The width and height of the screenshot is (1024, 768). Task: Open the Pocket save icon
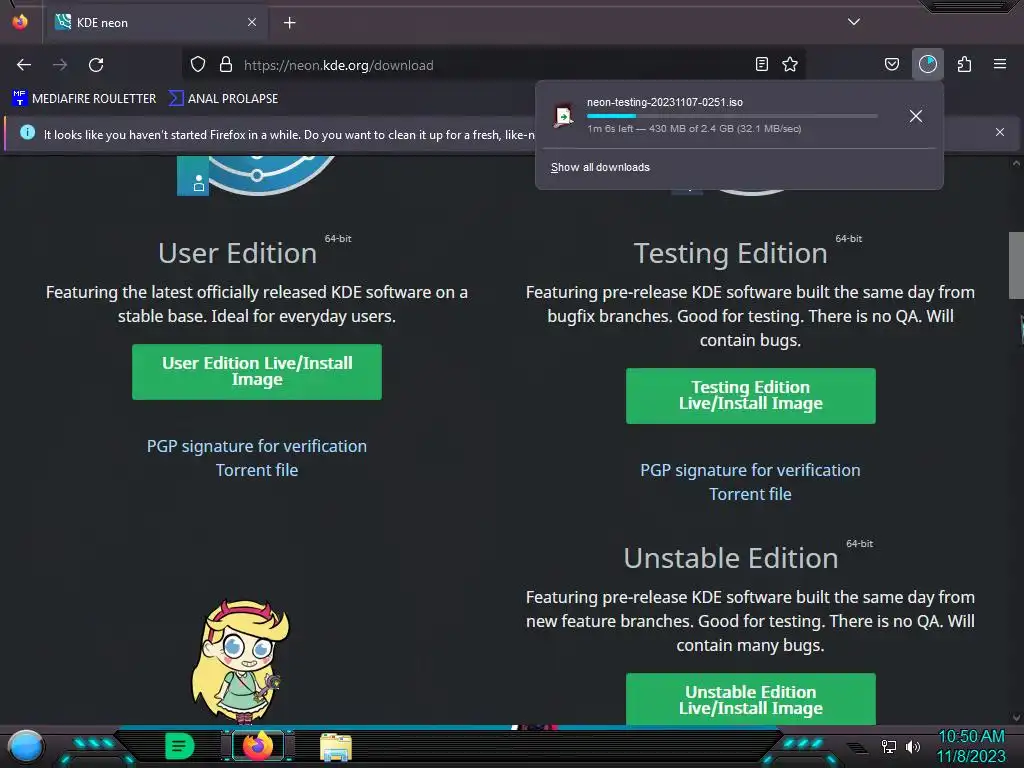(x=891, y=65)
